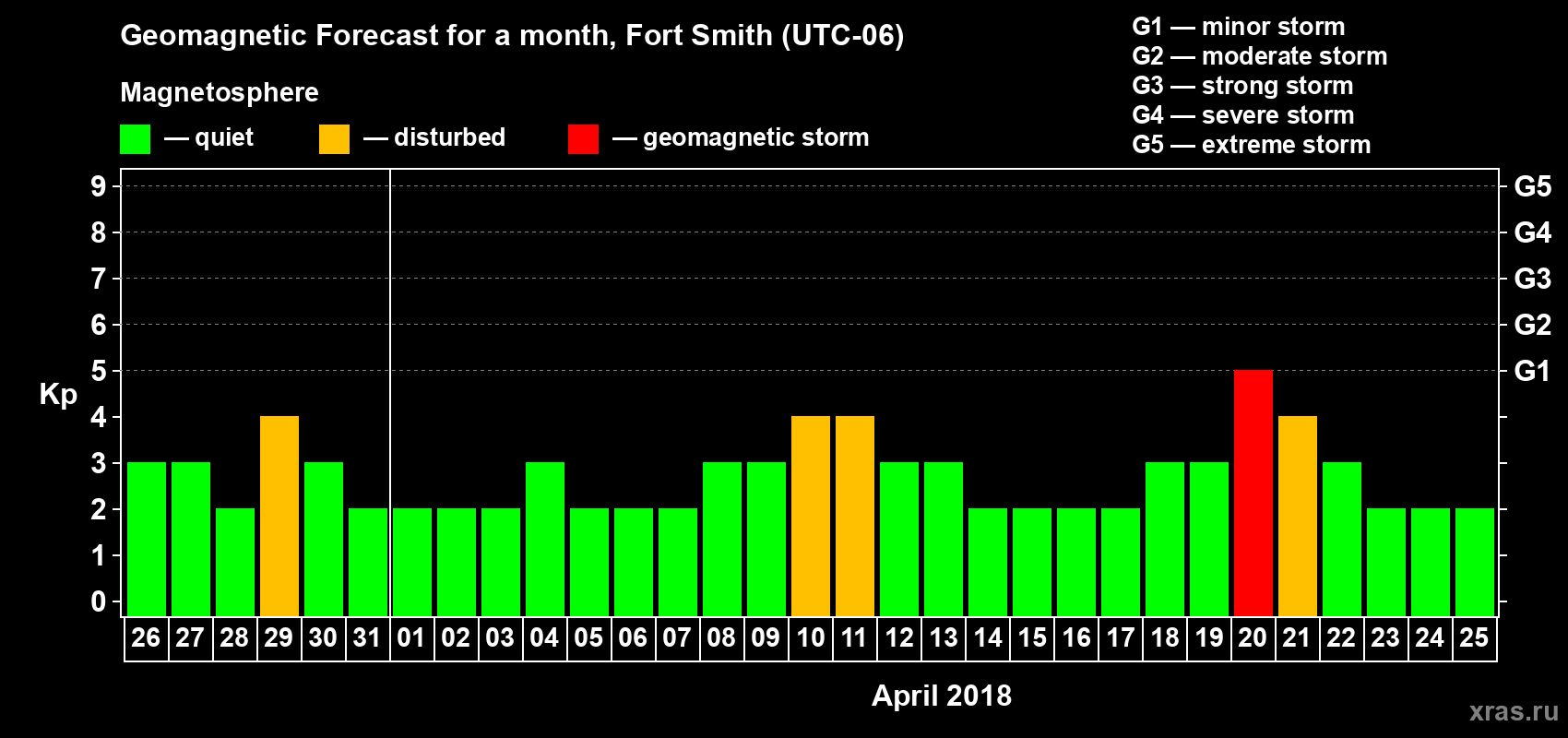The image size is (1568, 738).
Task: Click the 'G2 — moderate storm' legend line
Action: click(1260, 56)
